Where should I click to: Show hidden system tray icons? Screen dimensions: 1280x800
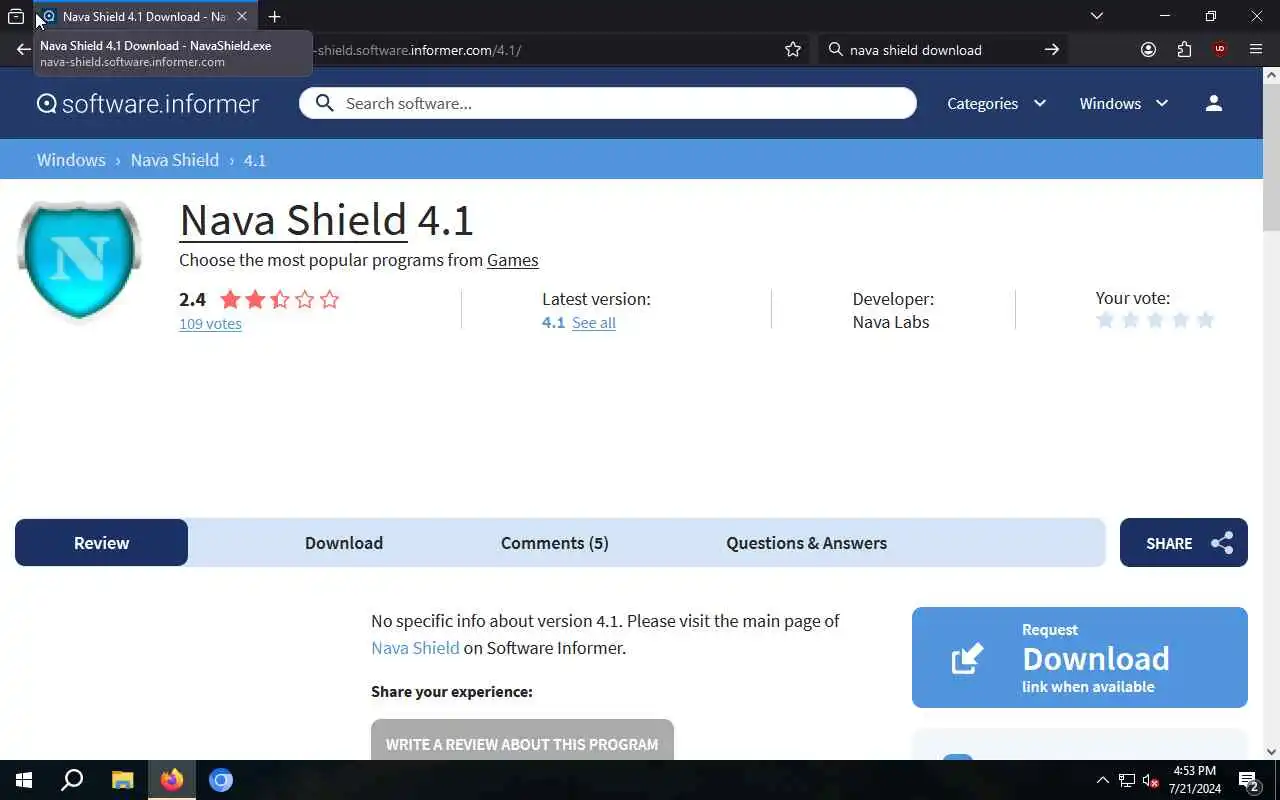click(x=1103, y=780)
